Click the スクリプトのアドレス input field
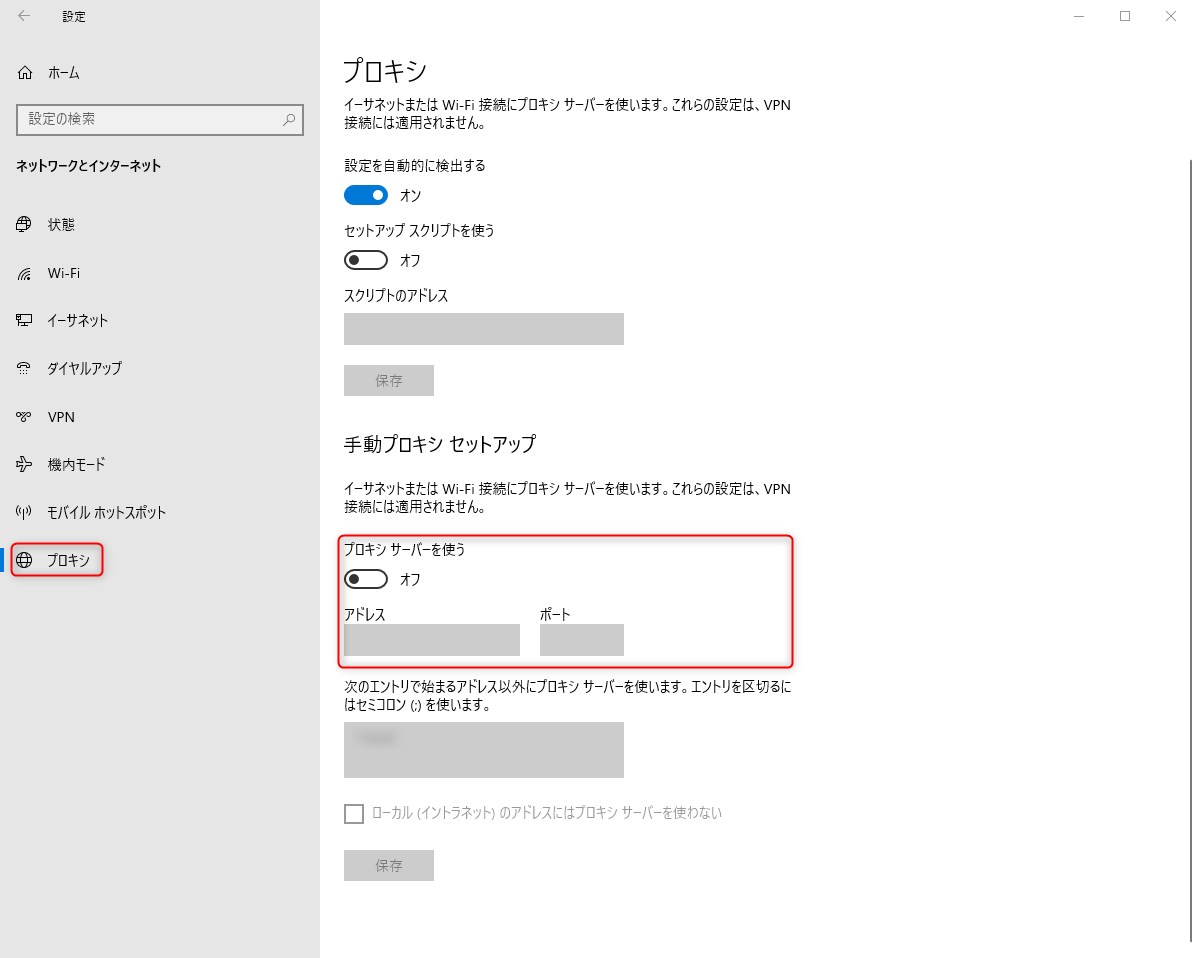The width and height of the screenshot is (1194, 958). (x=484, y=329)
